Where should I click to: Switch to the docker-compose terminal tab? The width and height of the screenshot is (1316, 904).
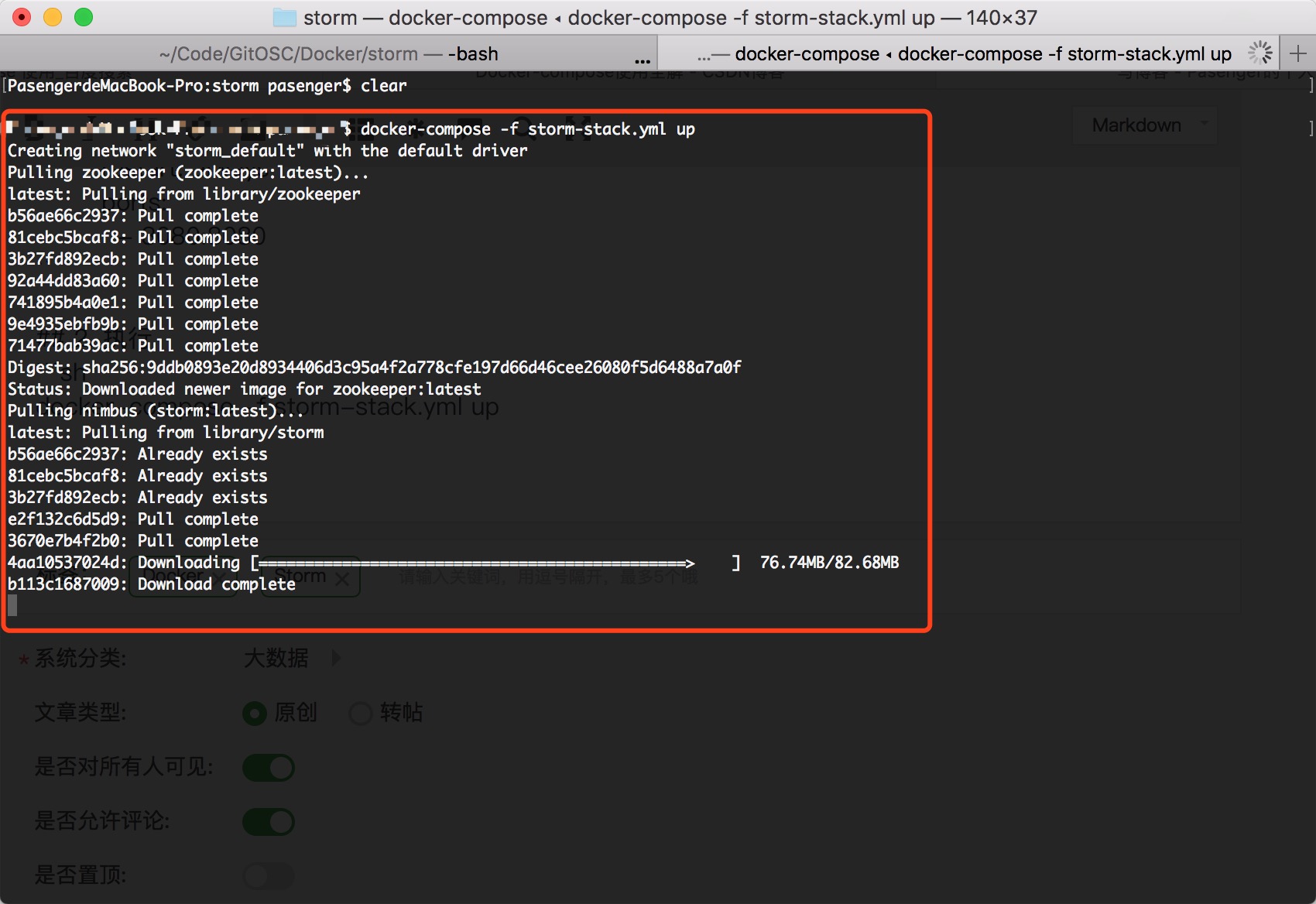click(x=968, y=54)
